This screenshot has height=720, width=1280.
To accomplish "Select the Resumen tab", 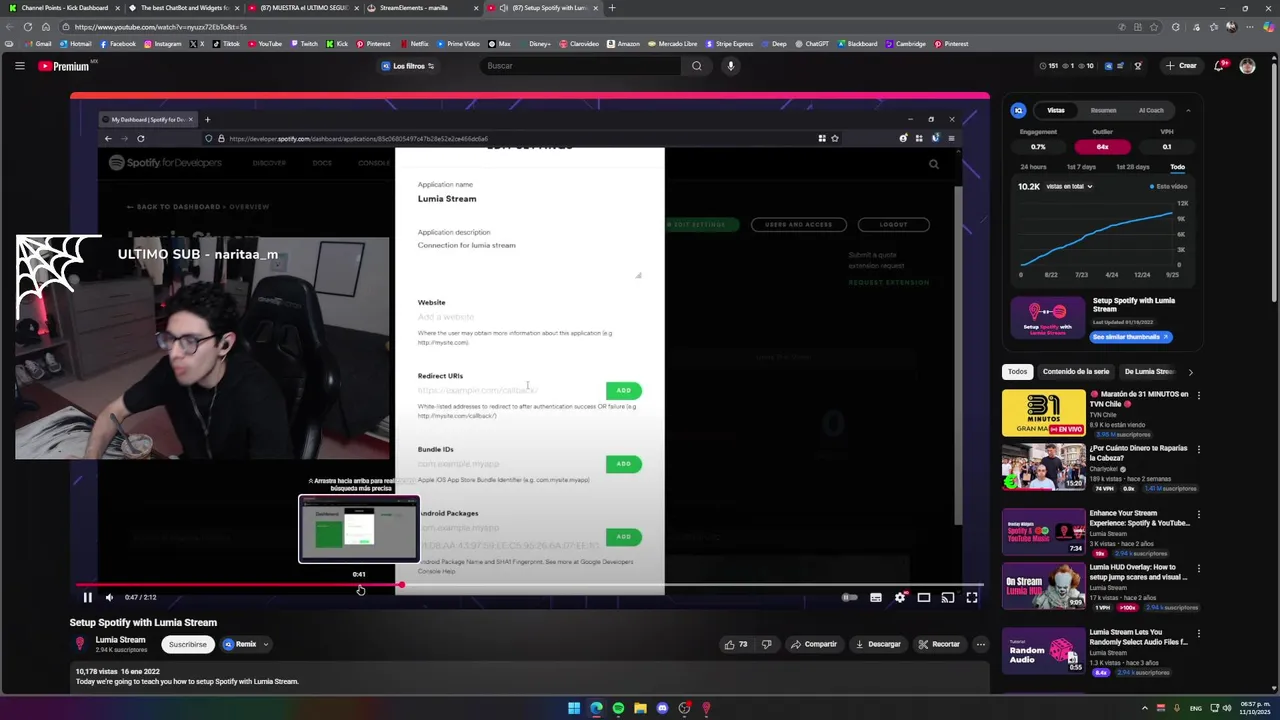I will pos(1103,110).
